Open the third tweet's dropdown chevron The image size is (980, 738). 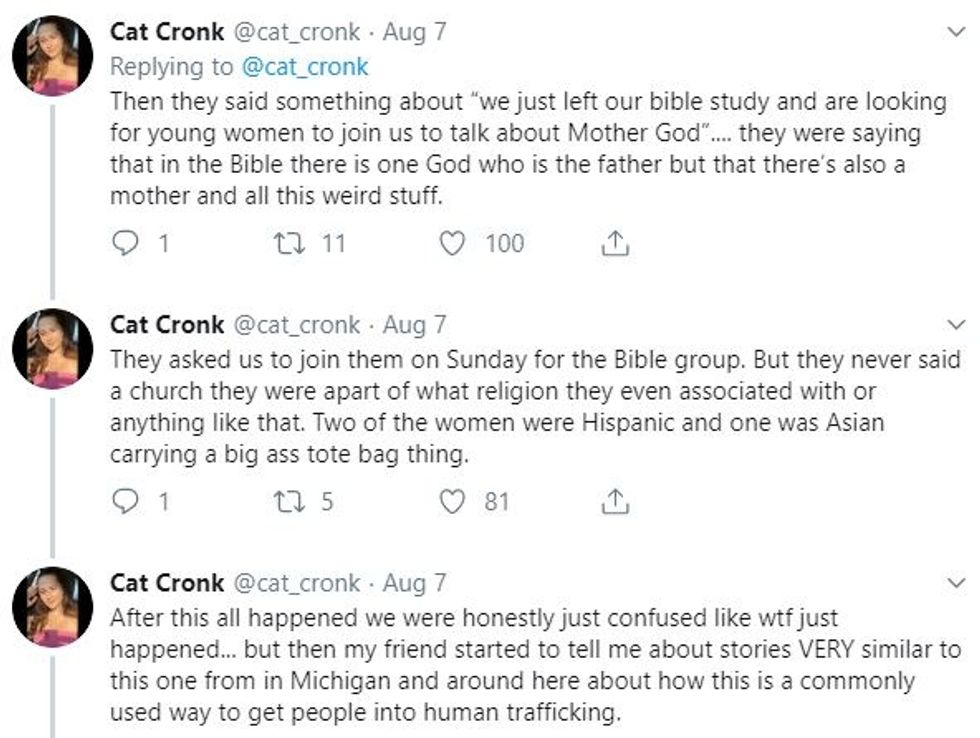956,583
